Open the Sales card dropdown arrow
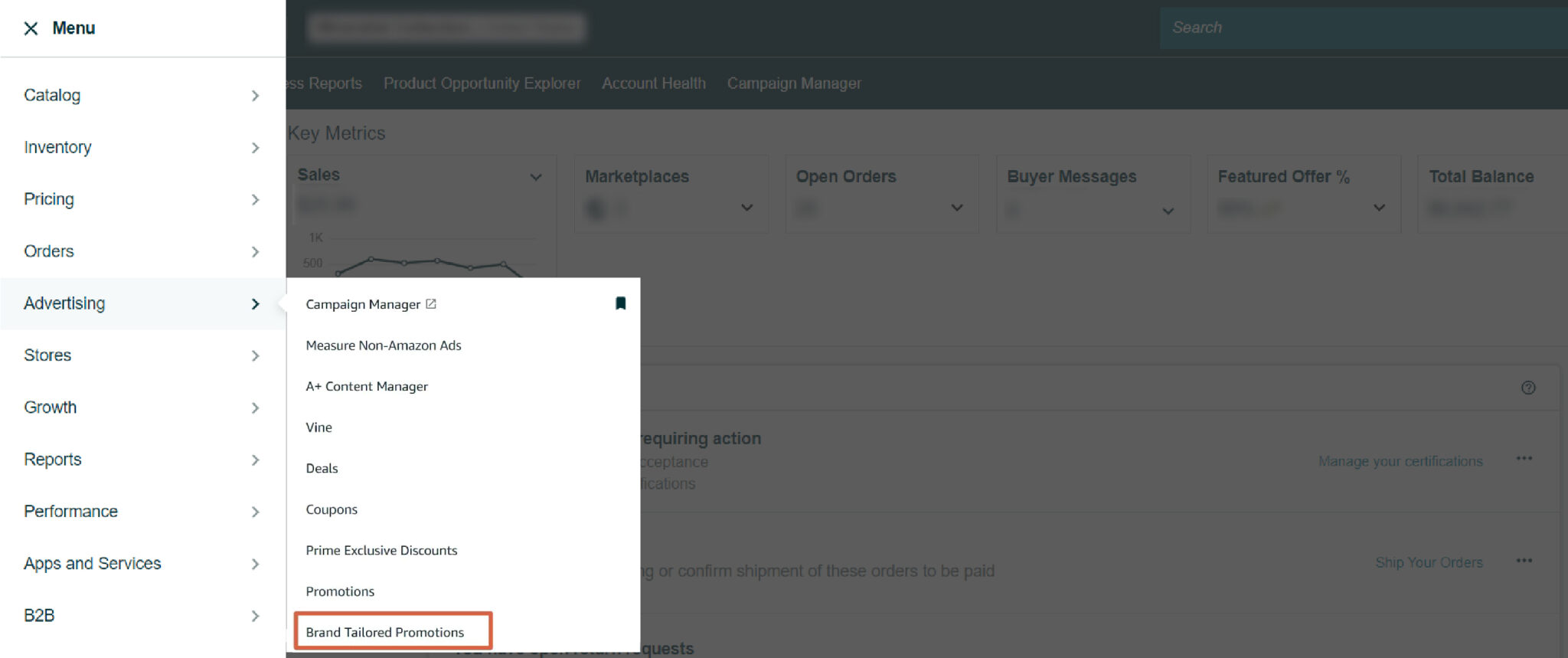Screen dimensions: 1568x658 pyautogui.click(x=536, y=177)
